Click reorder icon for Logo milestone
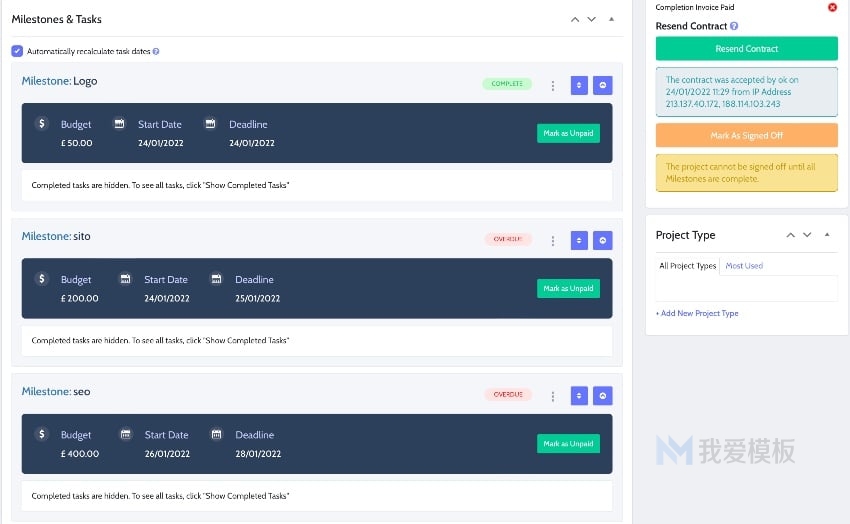Viewport: 850px width, 524px height. tap(579, 85)
